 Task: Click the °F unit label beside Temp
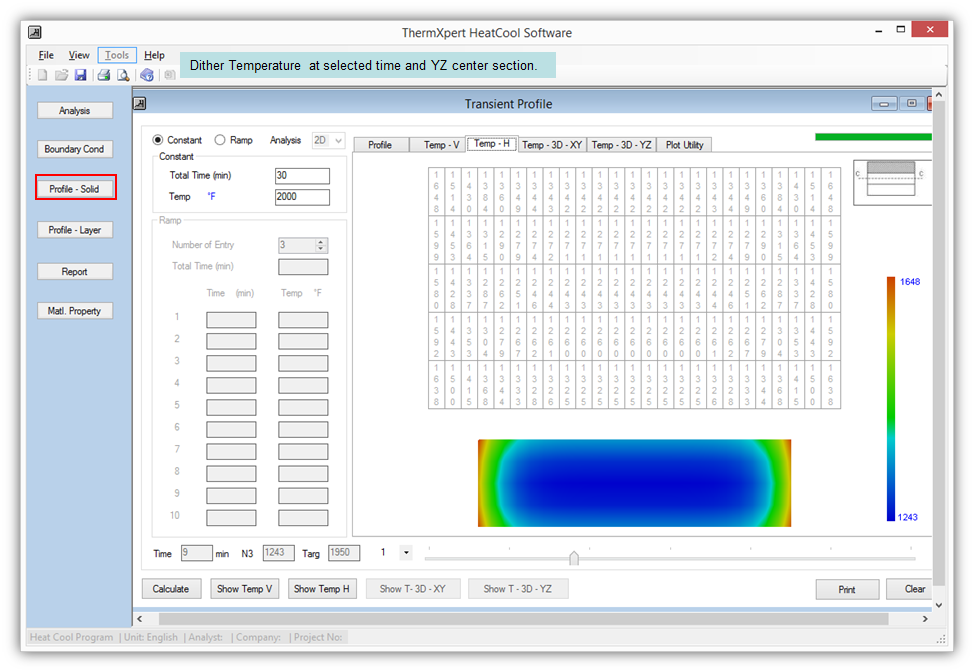tap(211, 196)
